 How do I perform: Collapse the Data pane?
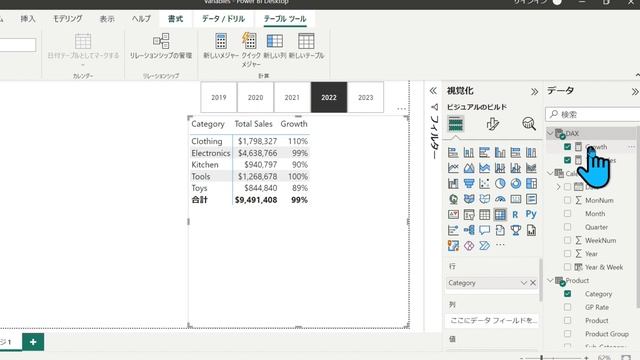(635, 91)
